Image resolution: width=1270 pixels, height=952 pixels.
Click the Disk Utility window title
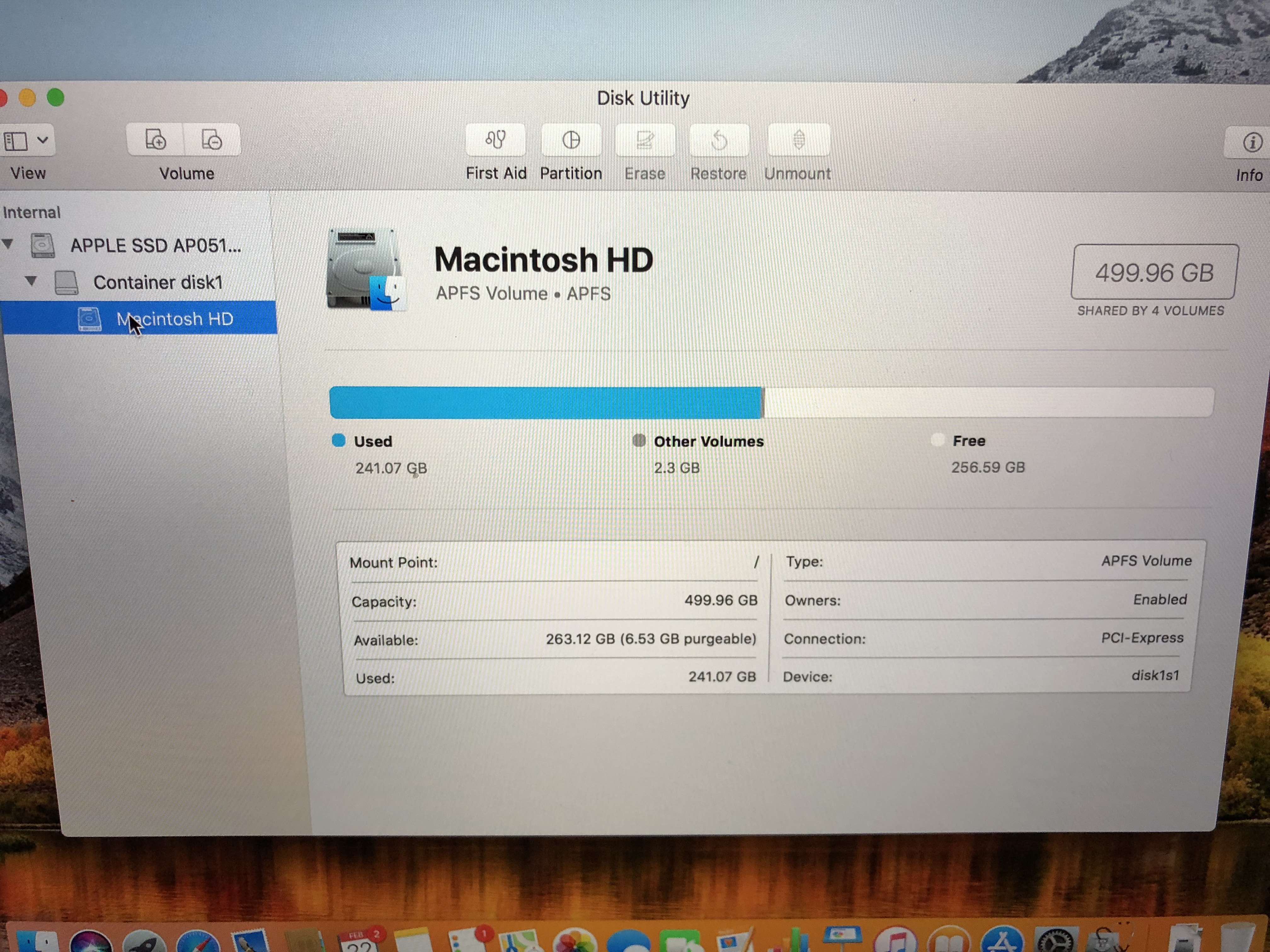point(643,98)
